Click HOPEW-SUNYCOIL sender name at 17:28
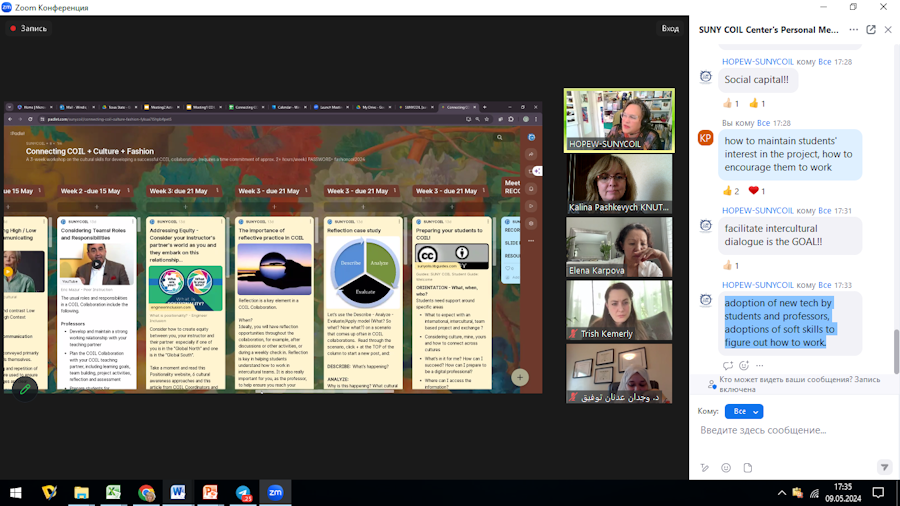The image size is (900, 506). [x=758, y=61]
